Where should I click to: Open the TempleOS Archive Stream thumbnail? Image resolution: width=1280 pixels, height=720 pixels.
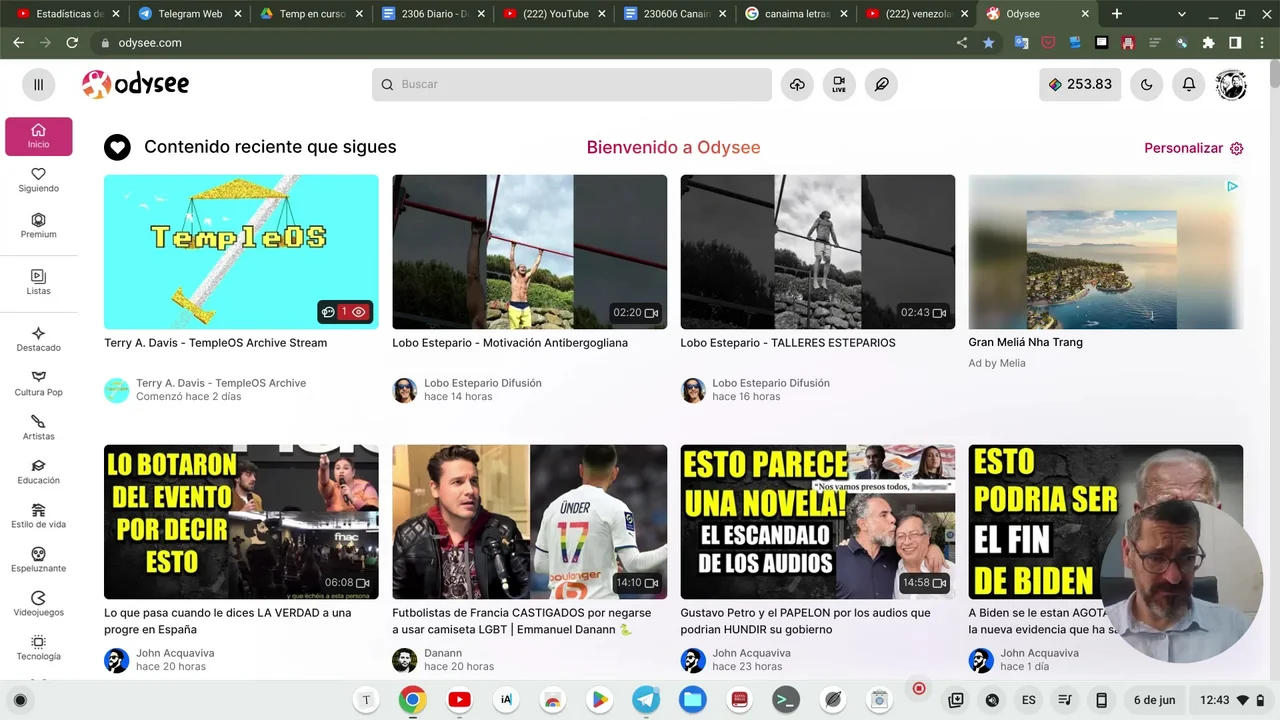[x=241, y=252]
